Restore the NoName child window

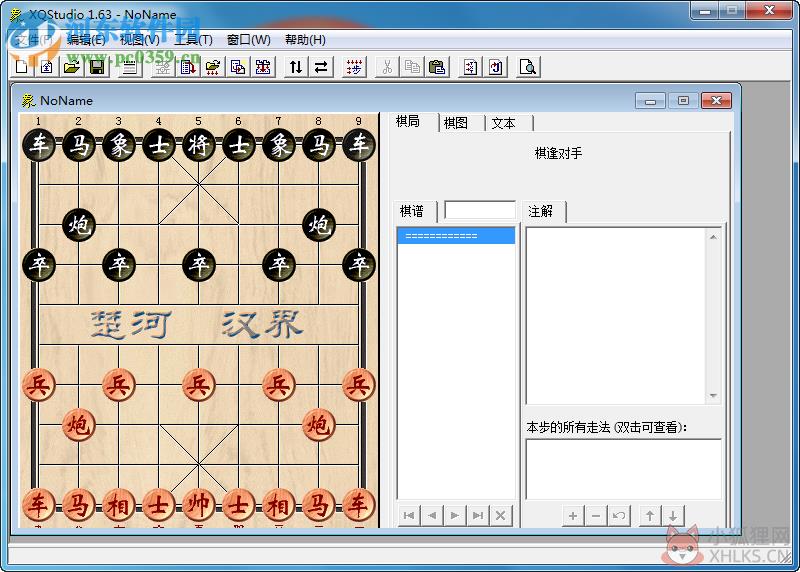pos(683,101)
